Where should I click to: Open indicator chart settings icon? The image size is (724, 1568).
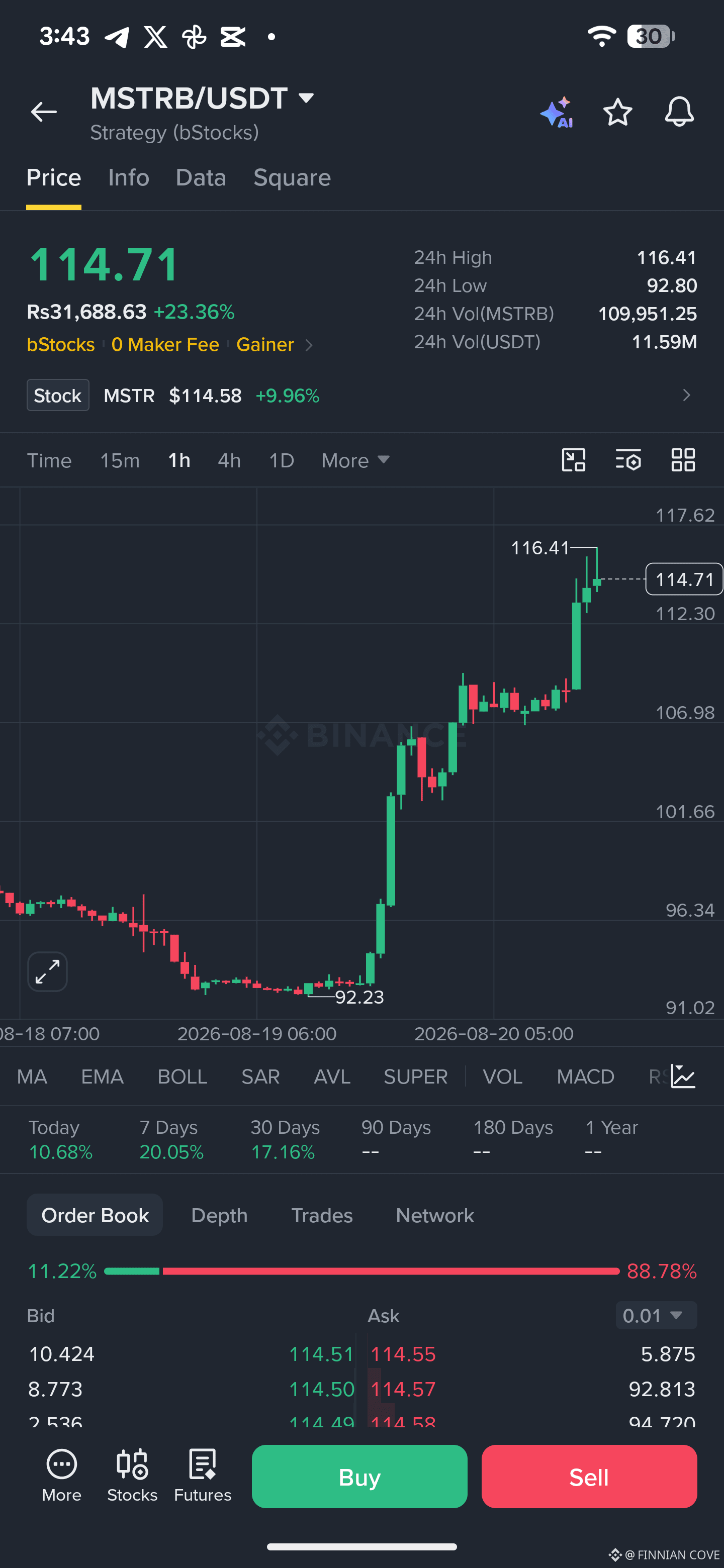pos(683,1076)
